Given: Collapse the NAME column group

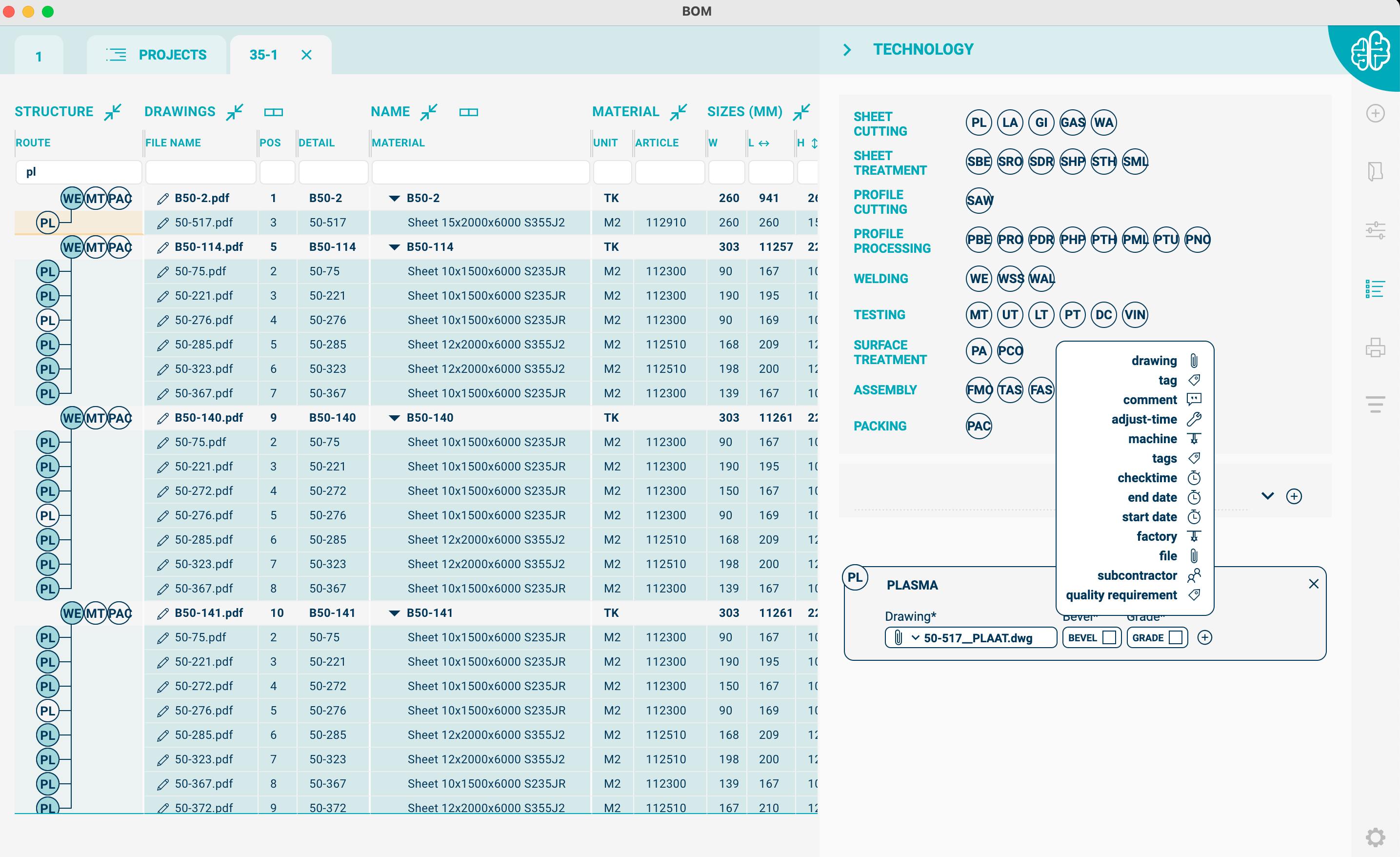Looking at the screenshot, I should (429, 112).
